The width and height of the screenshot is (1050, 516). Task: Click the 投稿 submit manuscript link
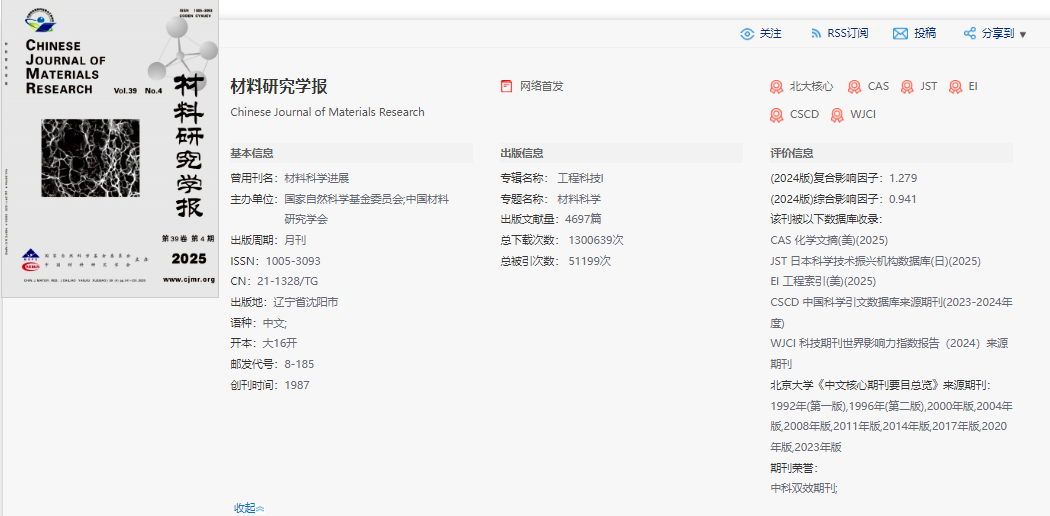(925, 33)
